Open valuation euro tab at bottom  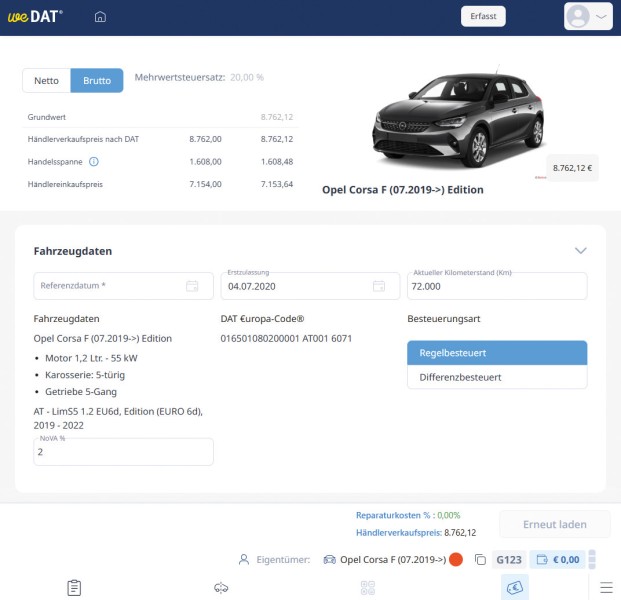[515, 588]
